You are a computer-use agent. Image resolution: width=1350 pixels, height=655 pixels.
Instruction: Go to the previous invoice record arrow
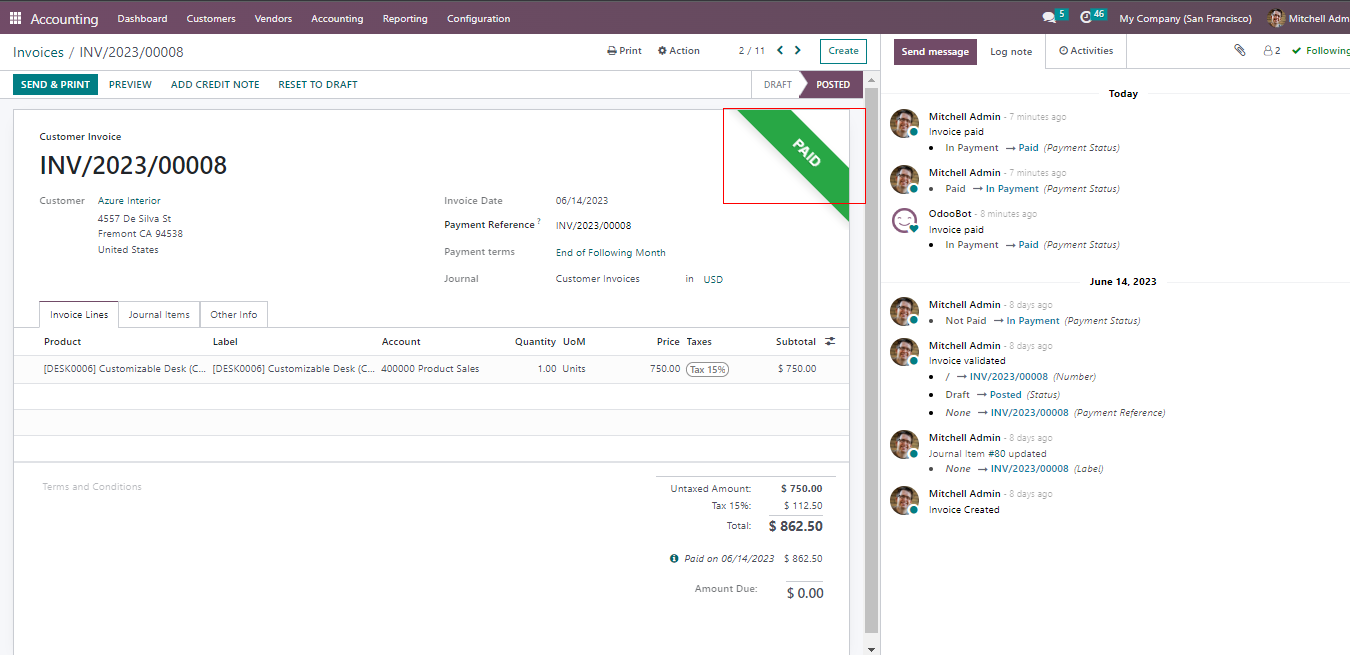click(x=779, y=50)
